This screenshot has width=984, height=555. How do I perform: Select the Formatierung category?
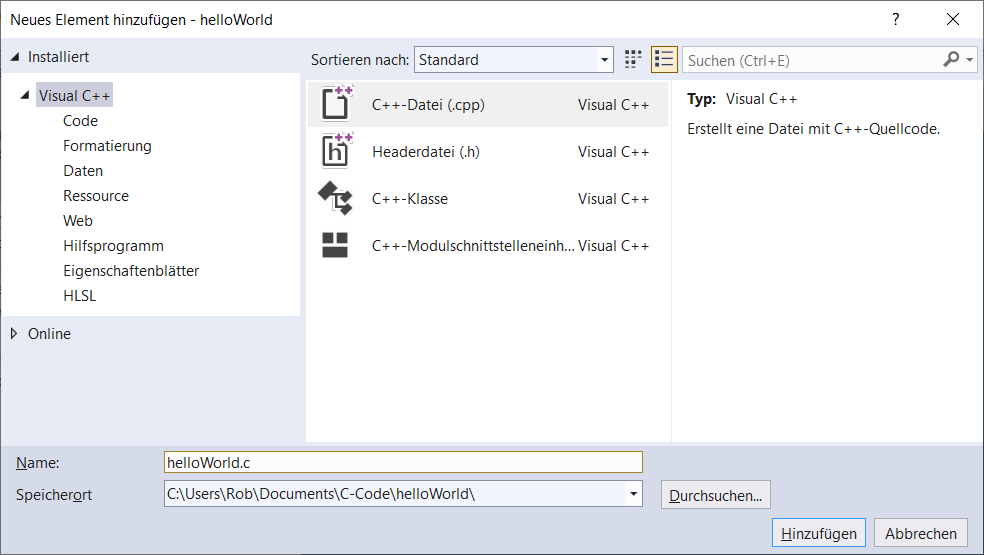(107, 146)
